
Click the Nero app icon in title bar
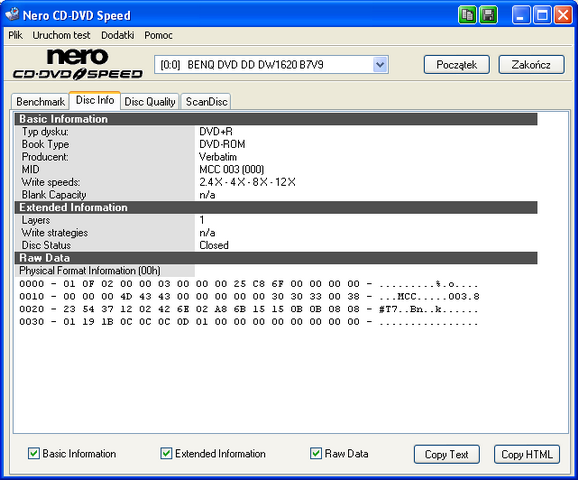tap(12, 14)
